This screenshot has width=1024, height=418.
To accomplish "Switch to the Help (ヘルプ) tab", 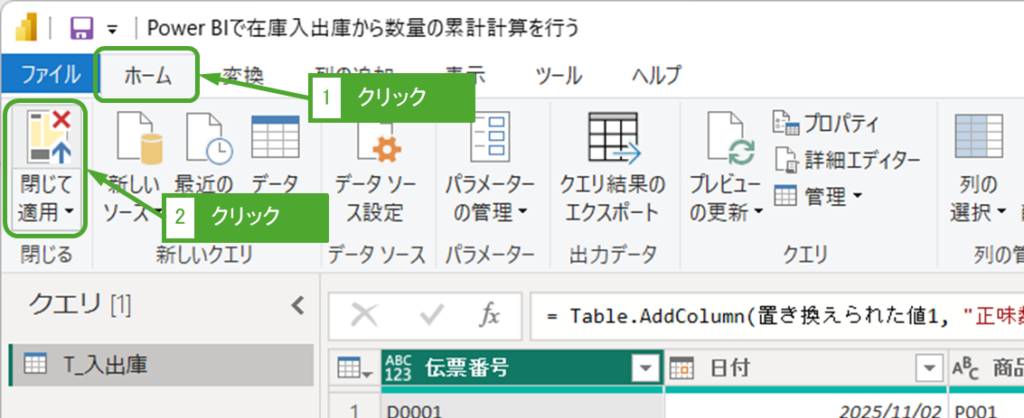I will click(656, 75).
